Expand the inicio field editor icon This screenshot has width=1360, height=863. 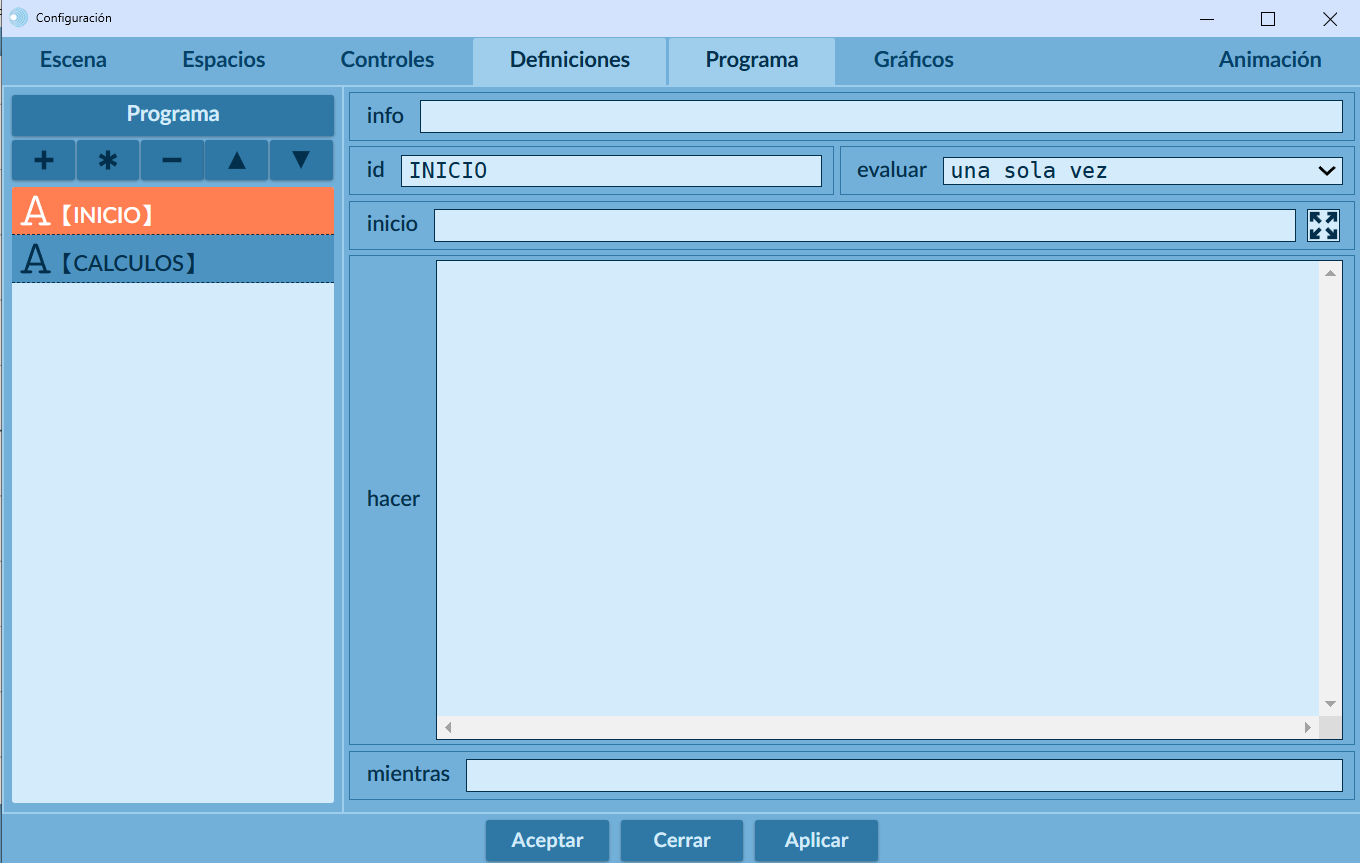[1323, 225]
